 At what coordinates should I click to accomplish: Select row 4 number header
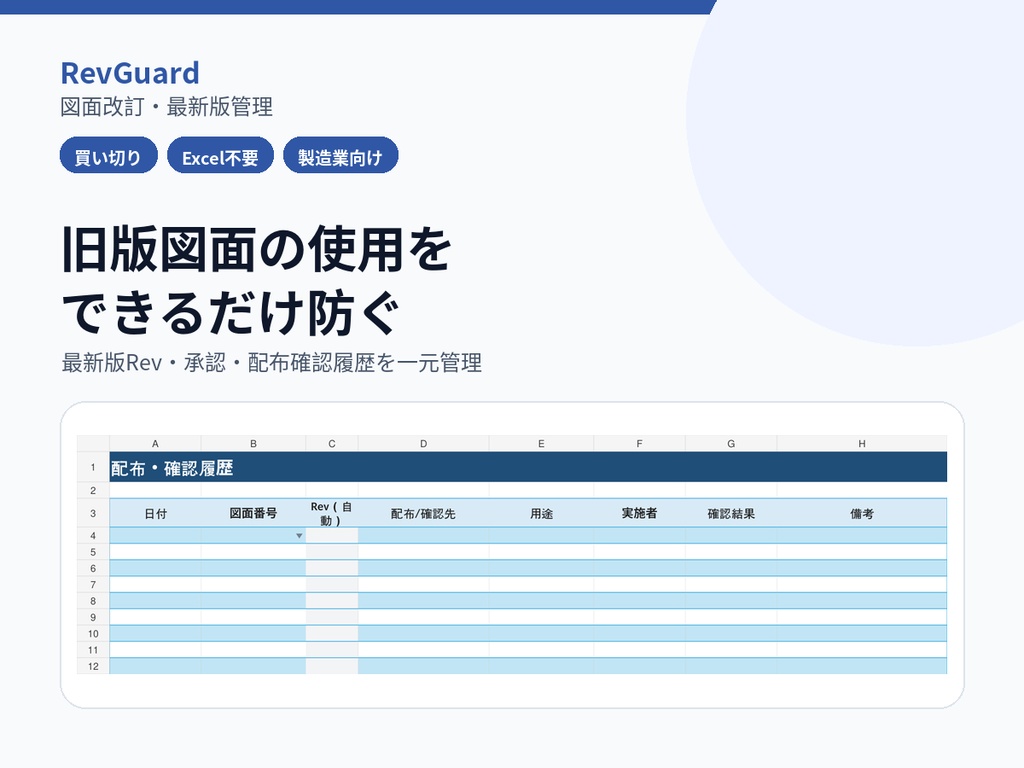93,536
